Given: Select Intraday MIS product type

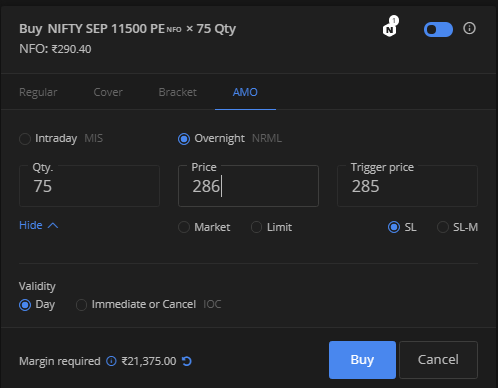Looking at the screenshot, I should (61, 138).
